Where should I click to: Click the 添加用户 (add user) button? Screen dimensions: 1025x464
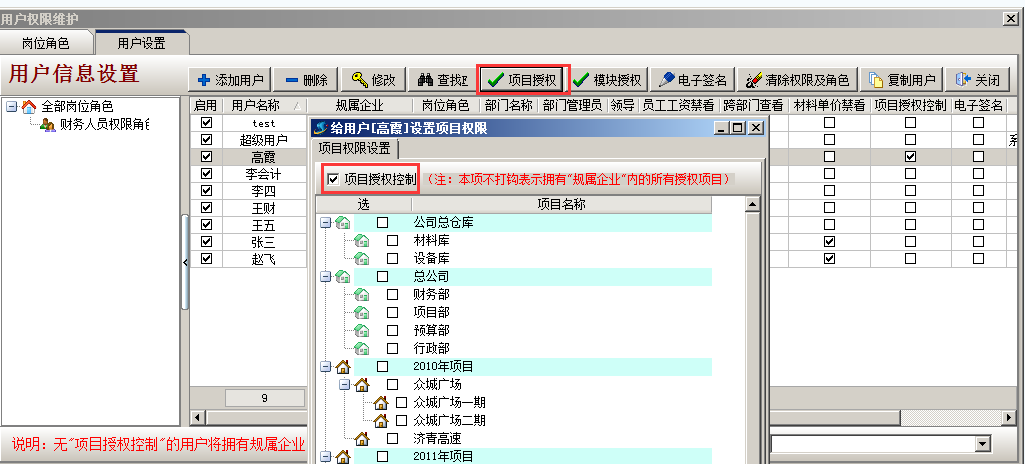coord(230,80)
